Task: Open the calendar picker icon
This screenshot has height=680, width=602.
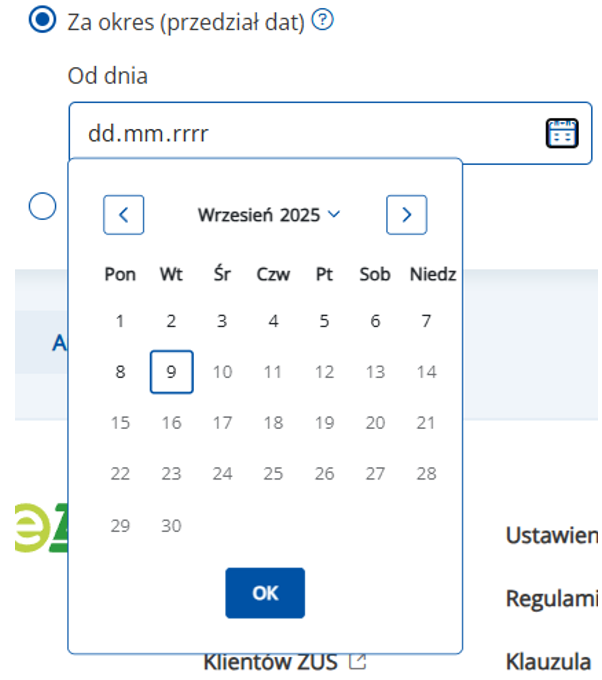Action: [562, 133]
